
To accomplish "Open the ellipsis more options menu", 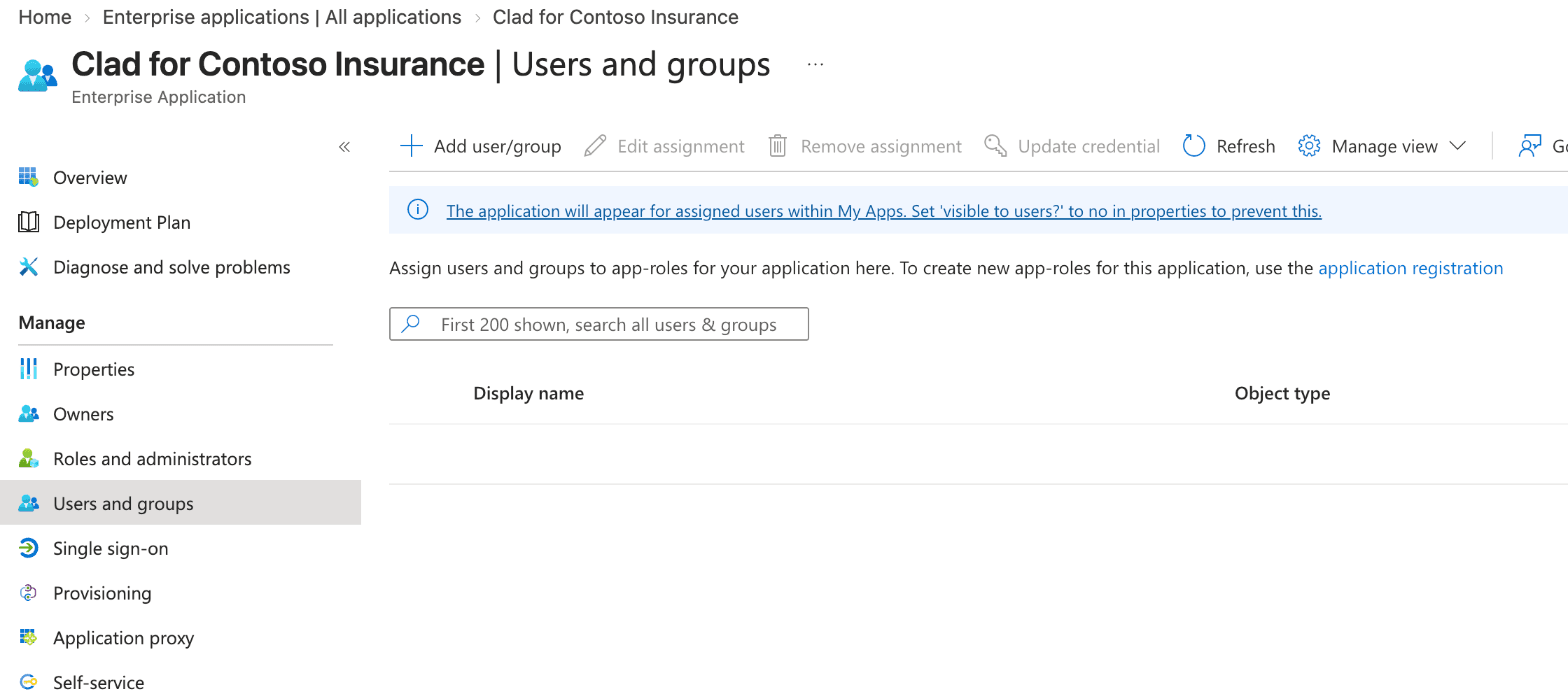I will (x=815, y=64).
